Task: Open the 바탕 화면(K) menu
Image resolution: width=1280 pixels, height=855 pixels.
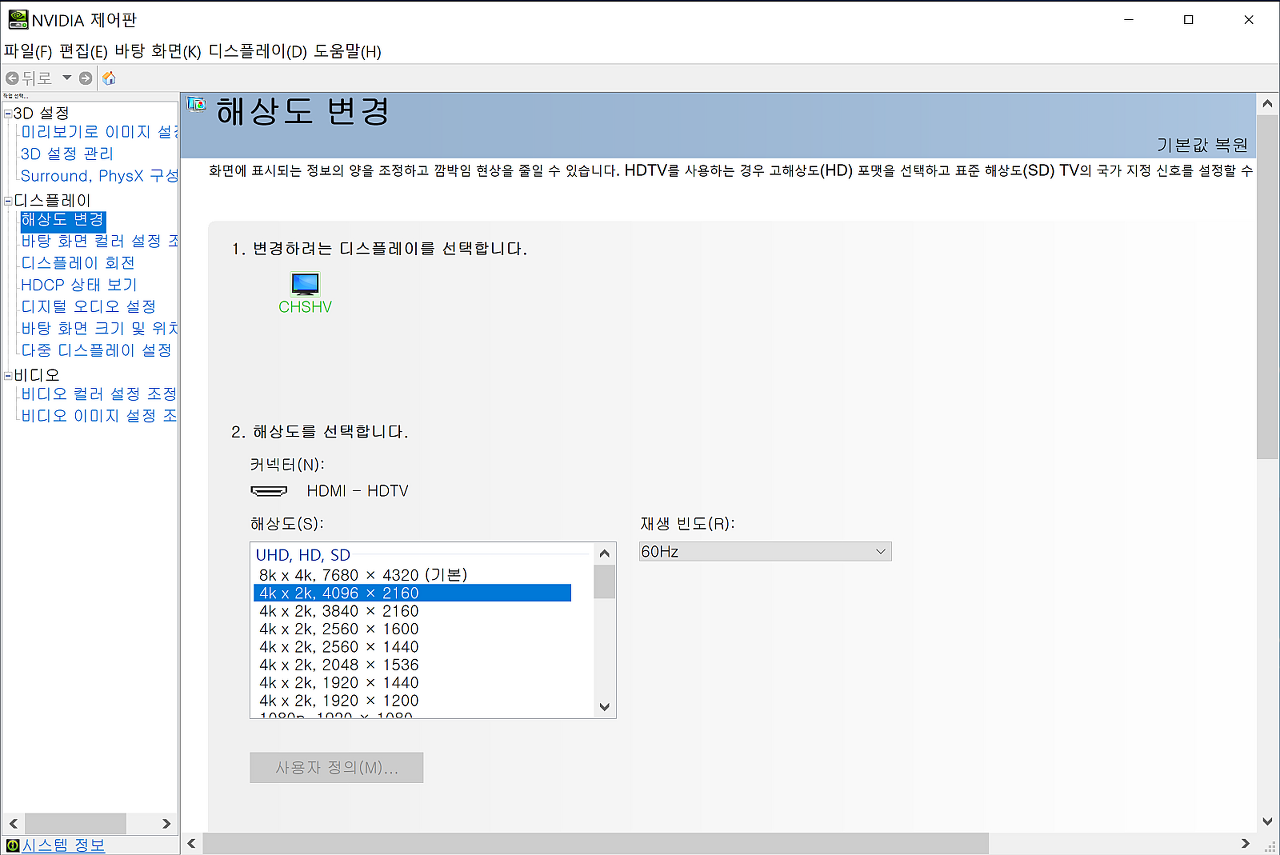Action: coord(157,51)
